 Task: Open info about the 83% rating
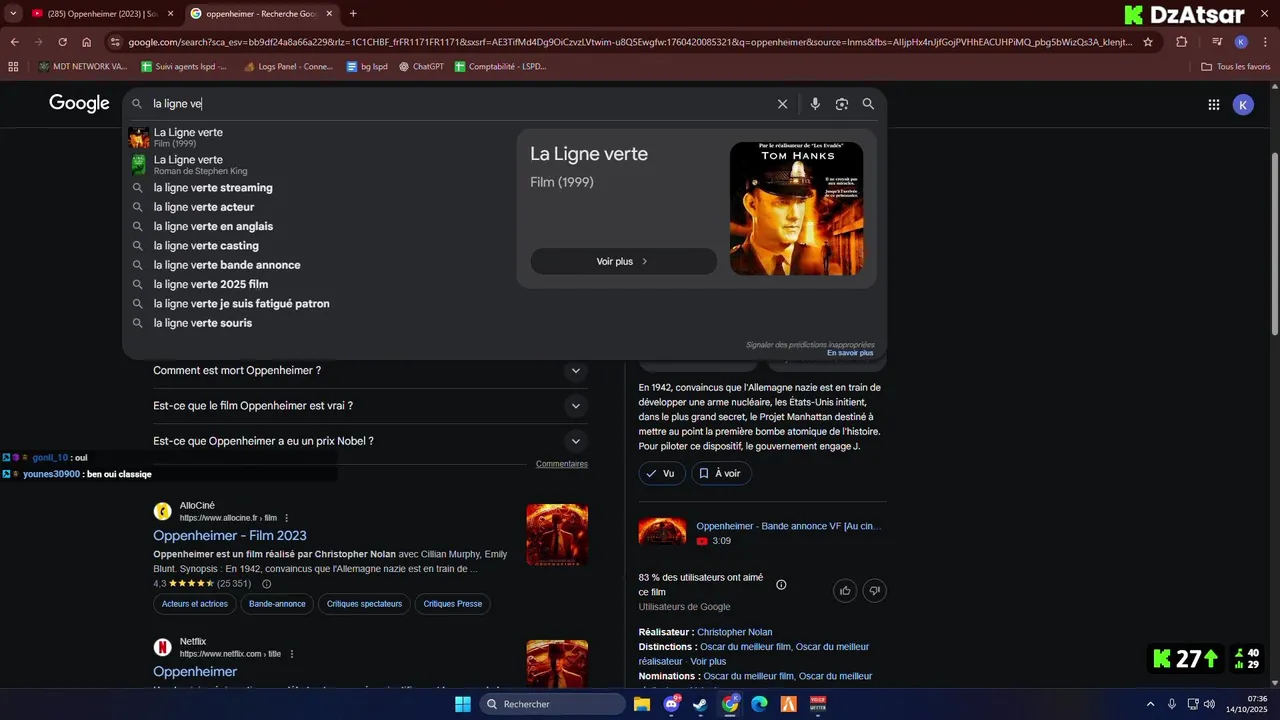click(x=781, y=585)
